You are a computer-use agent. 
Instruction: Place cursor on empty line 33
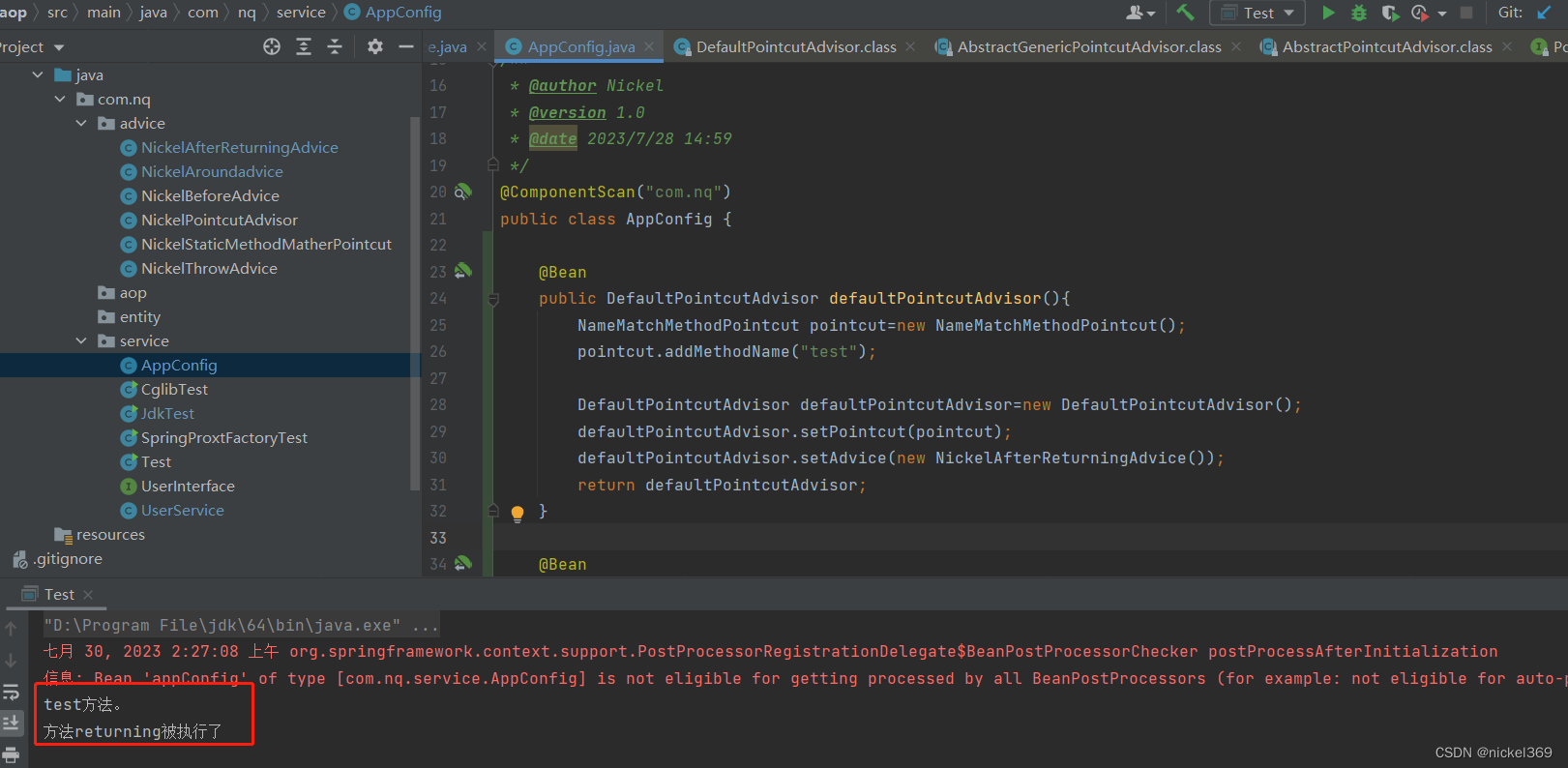click(1029, 537)
